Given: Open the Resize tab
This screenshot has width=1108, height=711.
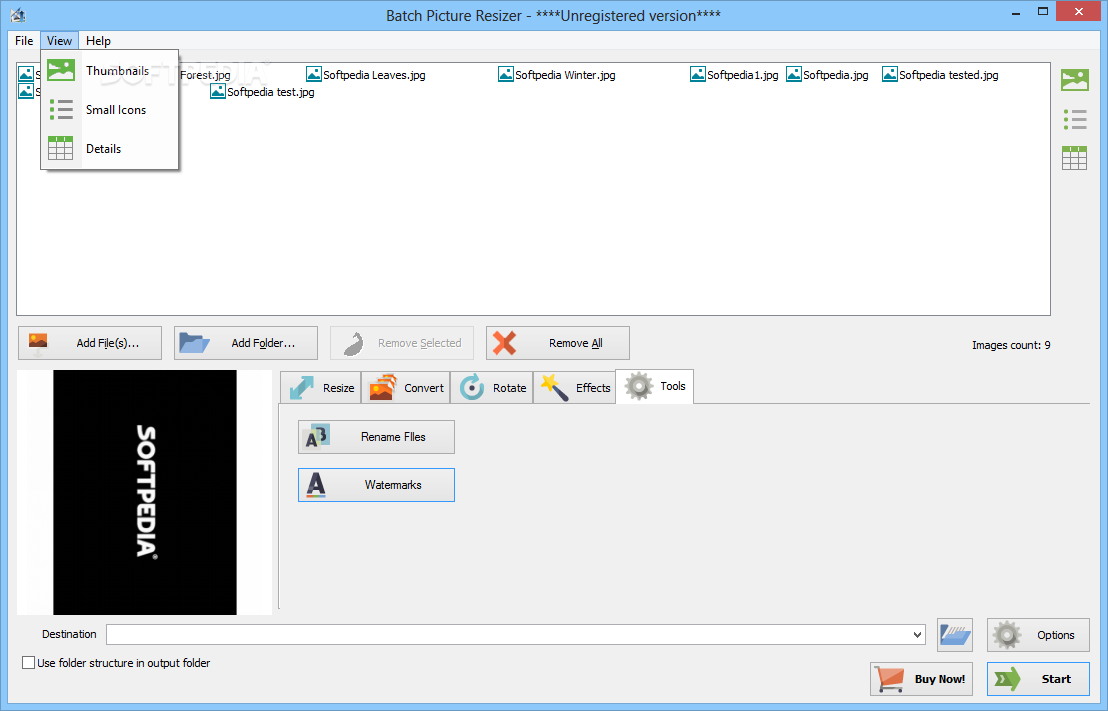Looking at the screenshot, I should (321, 387).
